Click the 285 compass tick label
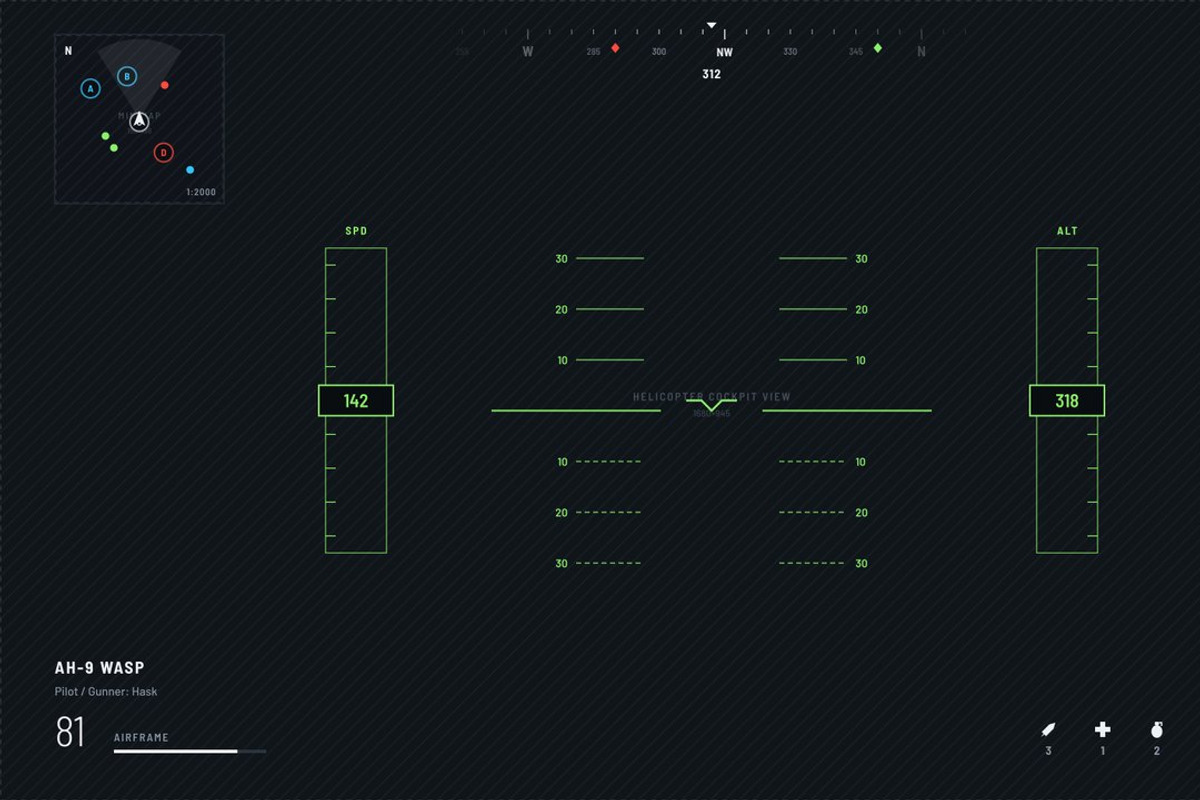Viewport: 1200px width, 800px height. 593,52
